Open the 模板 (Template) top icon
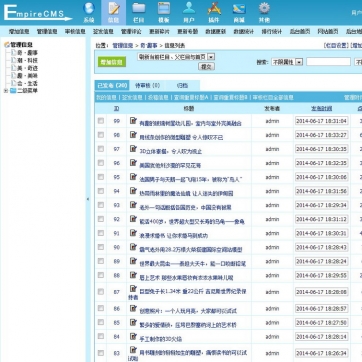The width and height of the screenshot is (362, 362). pyautogui.click(x=164, y=13)
